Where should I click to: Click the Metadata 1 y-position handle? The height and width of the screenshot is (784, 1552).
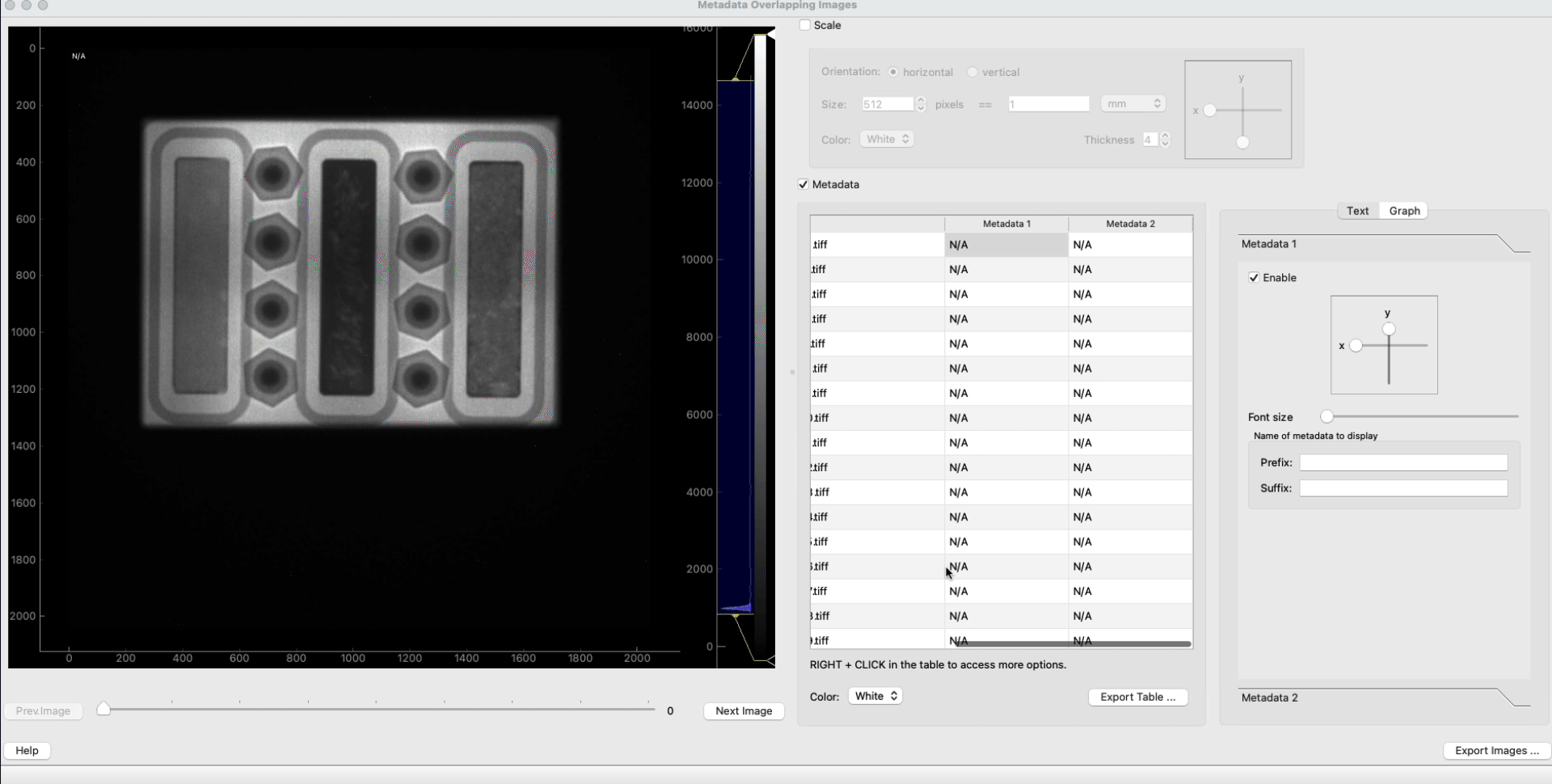(x=1389, y=329)
